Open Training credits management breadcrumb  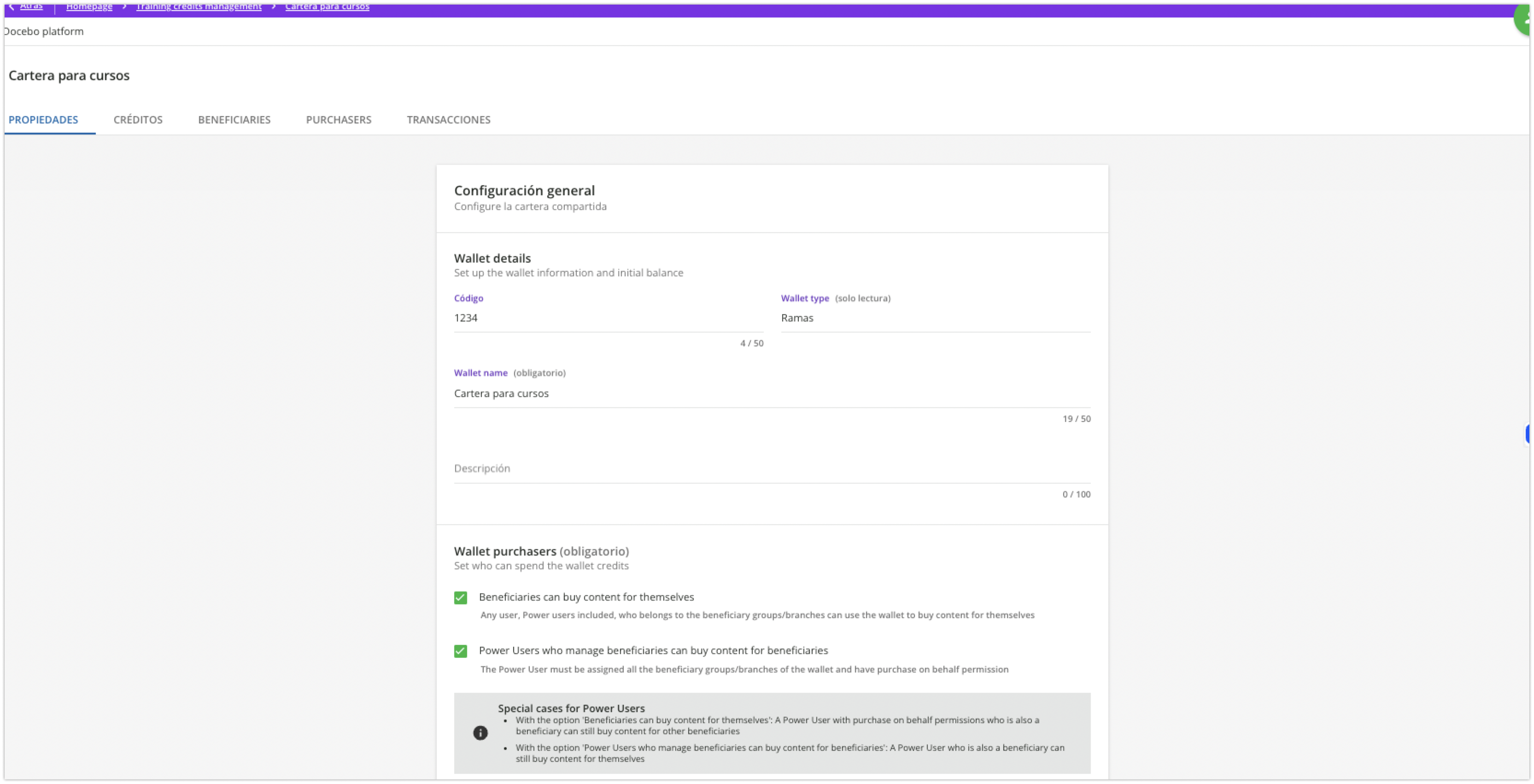(199, 6)
